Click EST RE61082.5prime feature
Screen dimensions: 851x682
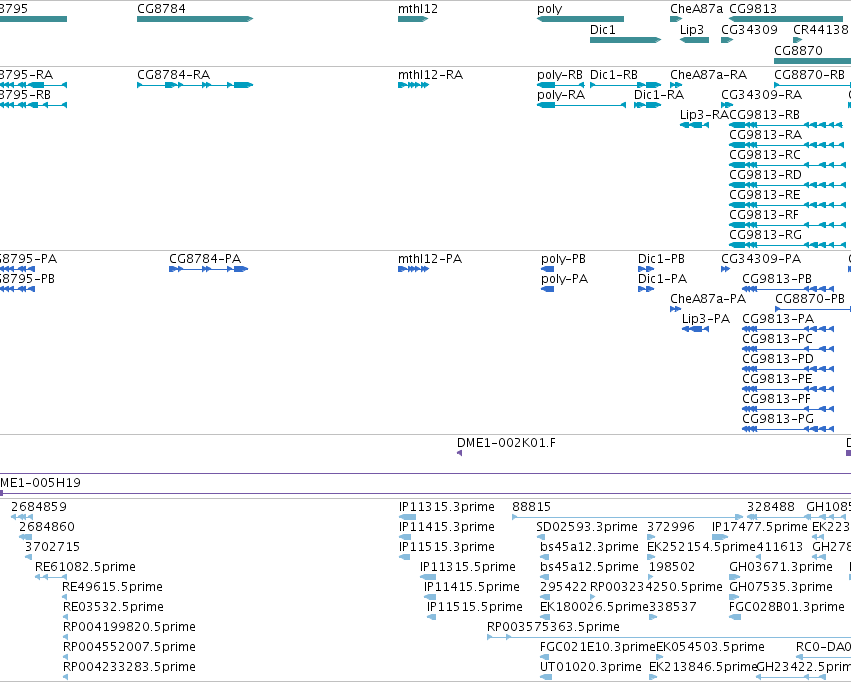(x=51, y=577)
